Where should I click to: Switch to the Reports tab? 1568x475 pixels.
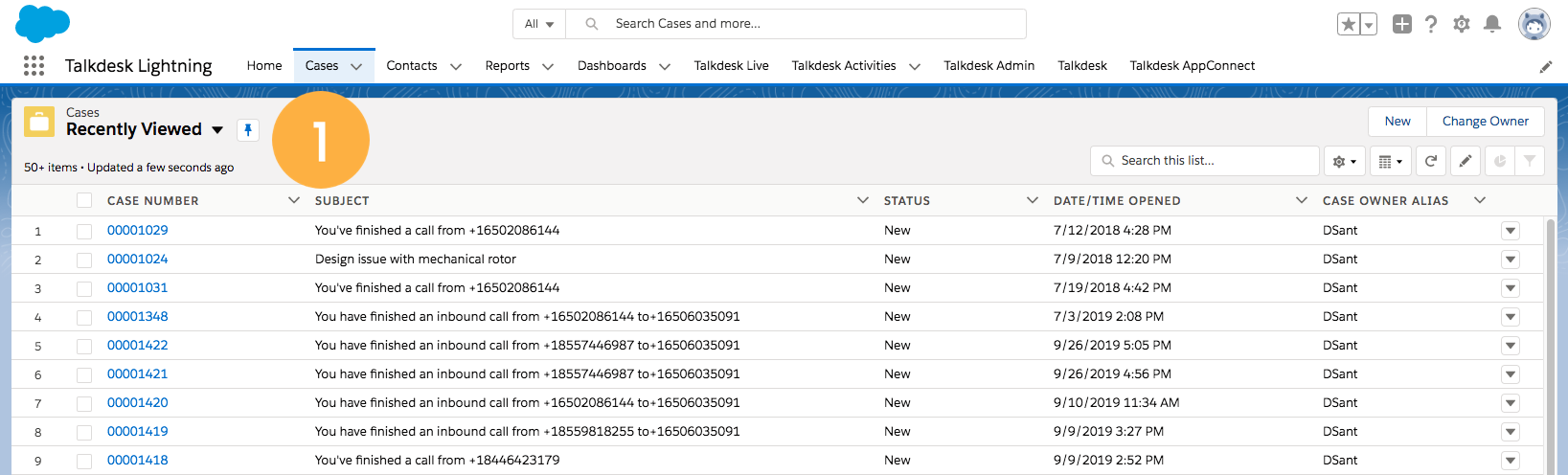click(x=508, y=66)
